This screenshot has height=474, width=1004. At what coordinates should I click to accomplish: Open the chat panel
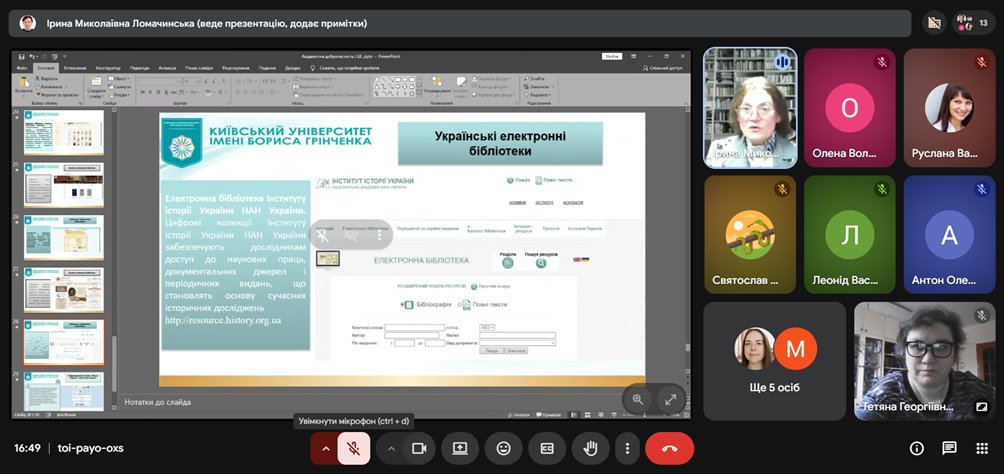[949, 448]
